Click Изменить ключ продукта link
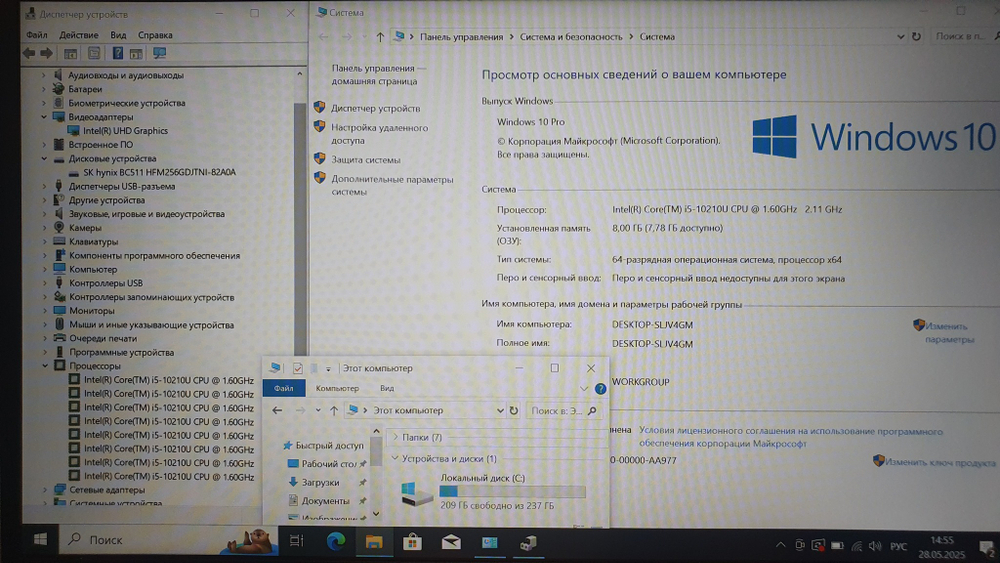This screenshot has width=1000, height=563. coord(940,462)
